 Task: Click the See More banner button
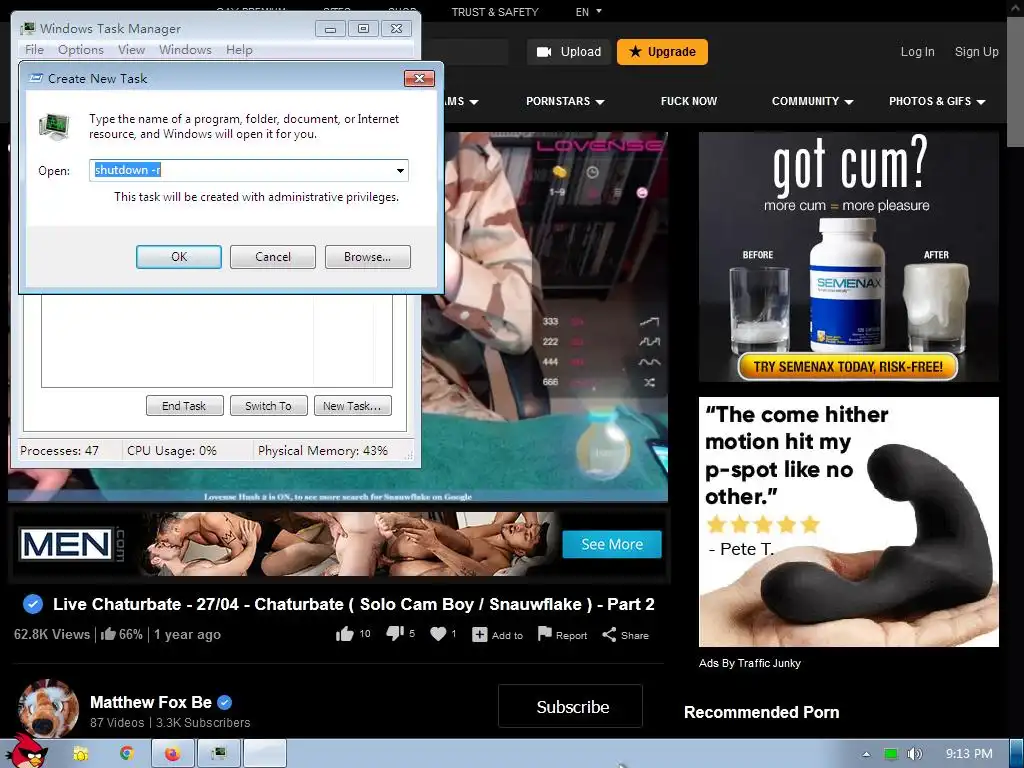(612, 544)
